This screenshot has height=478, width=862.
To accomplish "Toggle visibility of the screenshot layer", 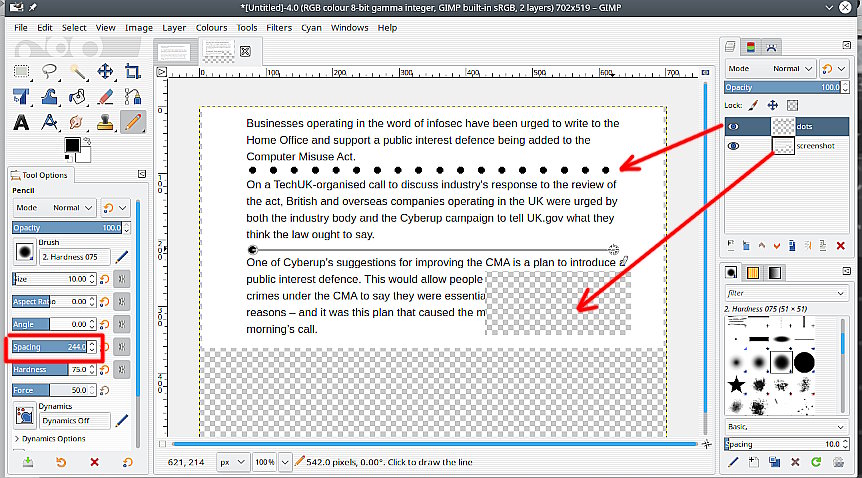I will point(733,146).
